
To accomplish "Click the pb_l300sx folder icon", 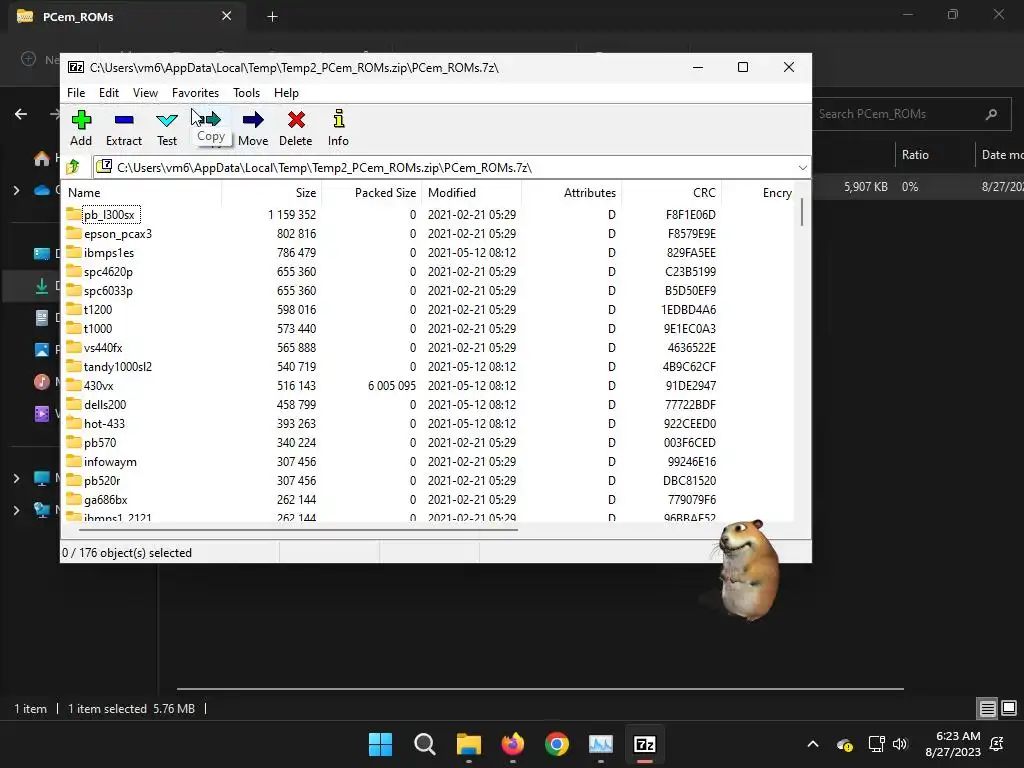I will tap(74, 214).
